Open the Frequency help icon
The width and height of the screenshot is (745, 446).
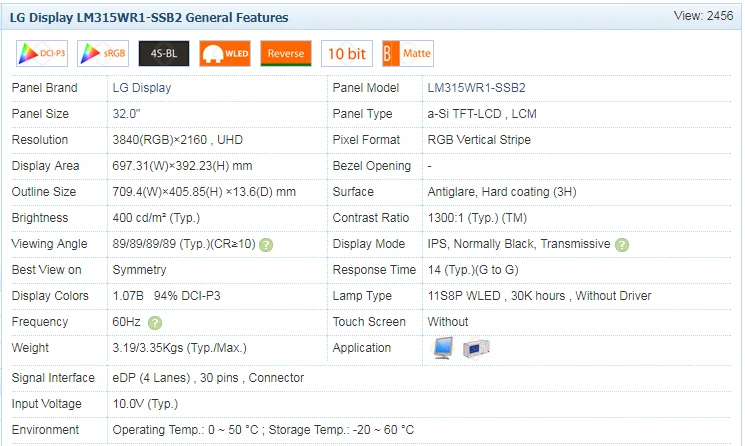click(155, 323)
